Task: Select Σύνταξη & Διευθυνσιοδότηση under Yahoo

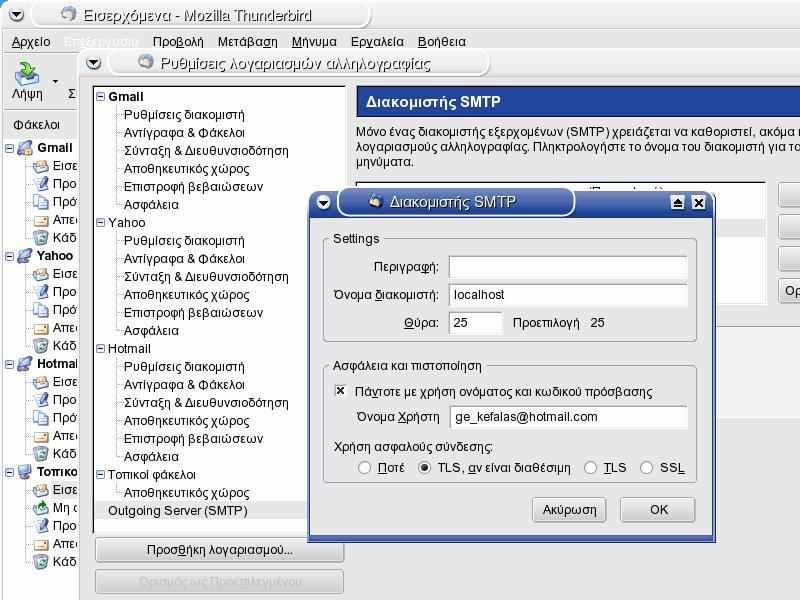Action: pyautogui.click(x=206, y=277)
